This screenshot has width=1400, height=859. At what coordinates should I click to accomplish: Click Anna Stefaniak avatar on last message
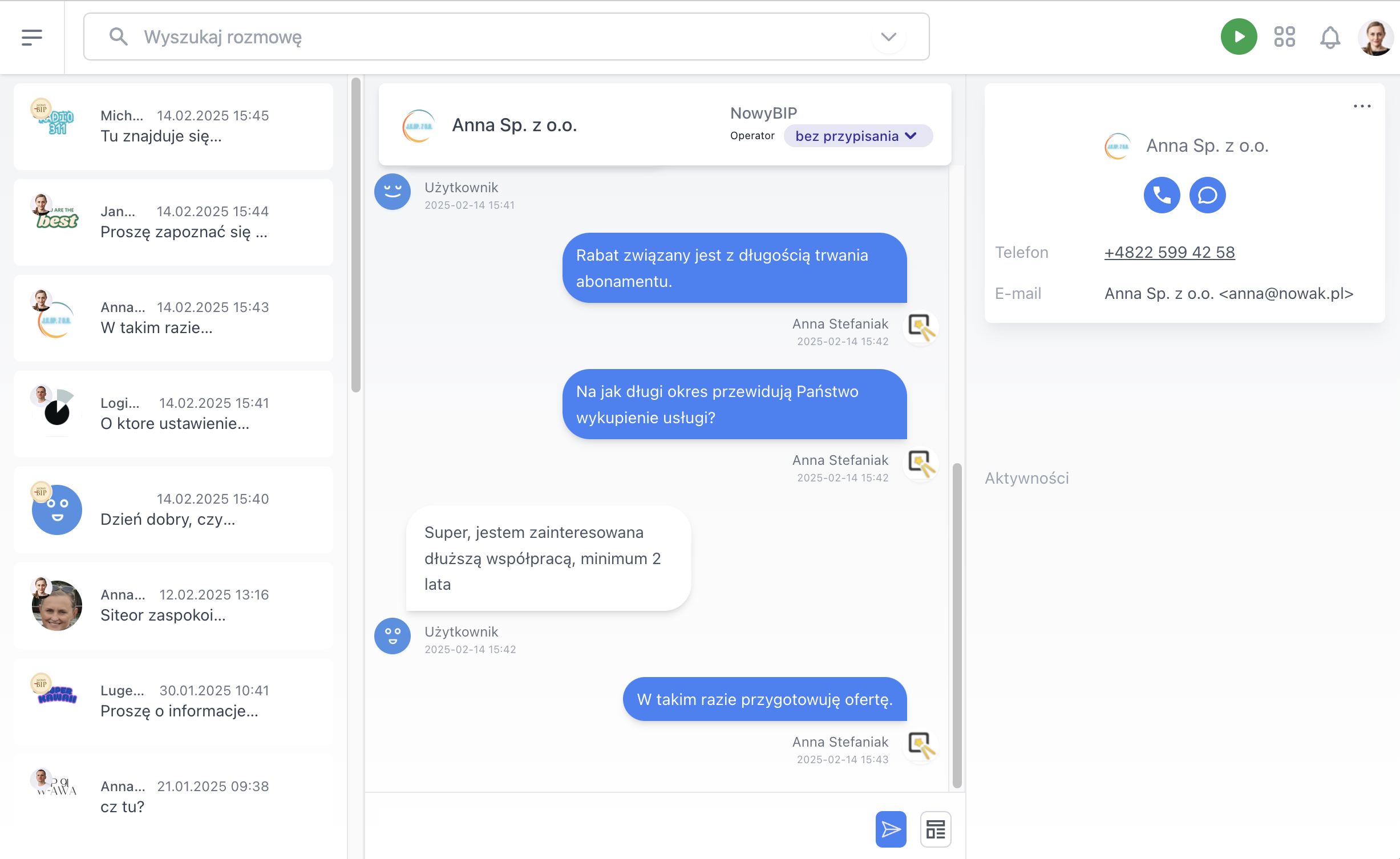click(x=921, y=746)
